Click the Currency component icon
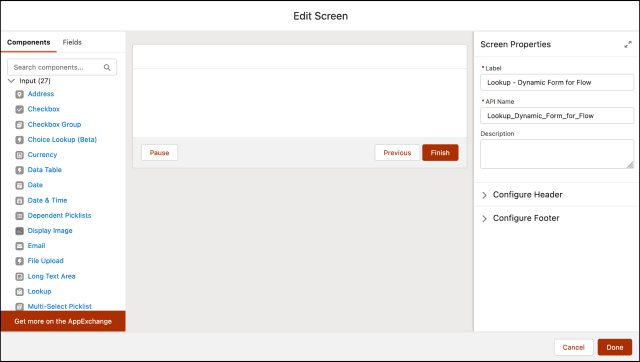 (x=19, y=155)
